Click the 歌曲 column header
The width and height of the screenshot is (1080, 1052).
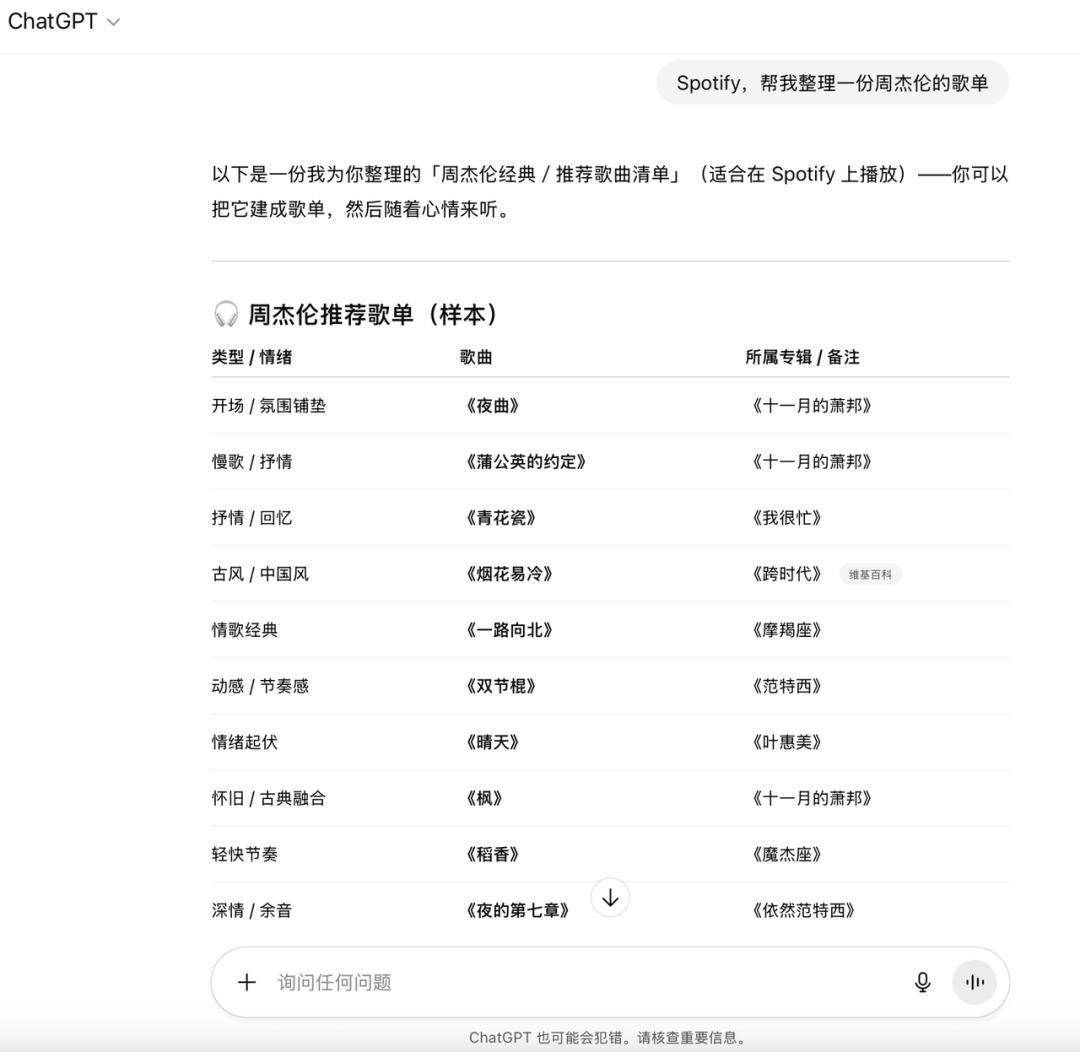coord(476,357)
